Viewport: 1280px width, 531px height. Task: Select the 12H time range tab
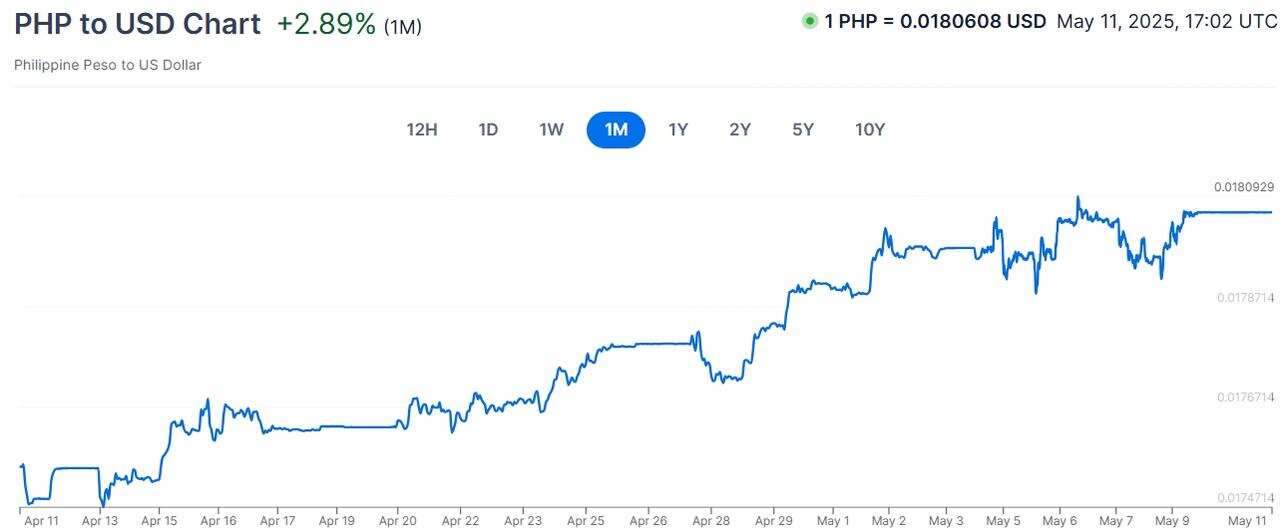pyautogui.click(x=421, y=129)
